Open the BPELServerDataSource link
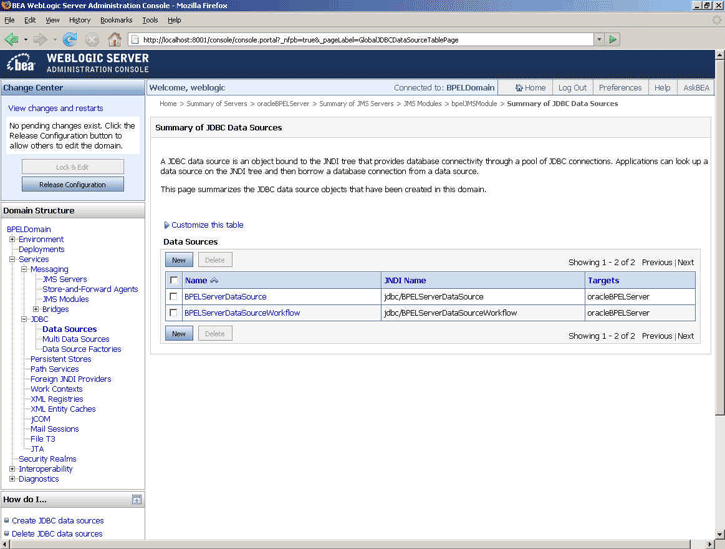The height and width of the screenshot is (549, 725). pos(226,297)
